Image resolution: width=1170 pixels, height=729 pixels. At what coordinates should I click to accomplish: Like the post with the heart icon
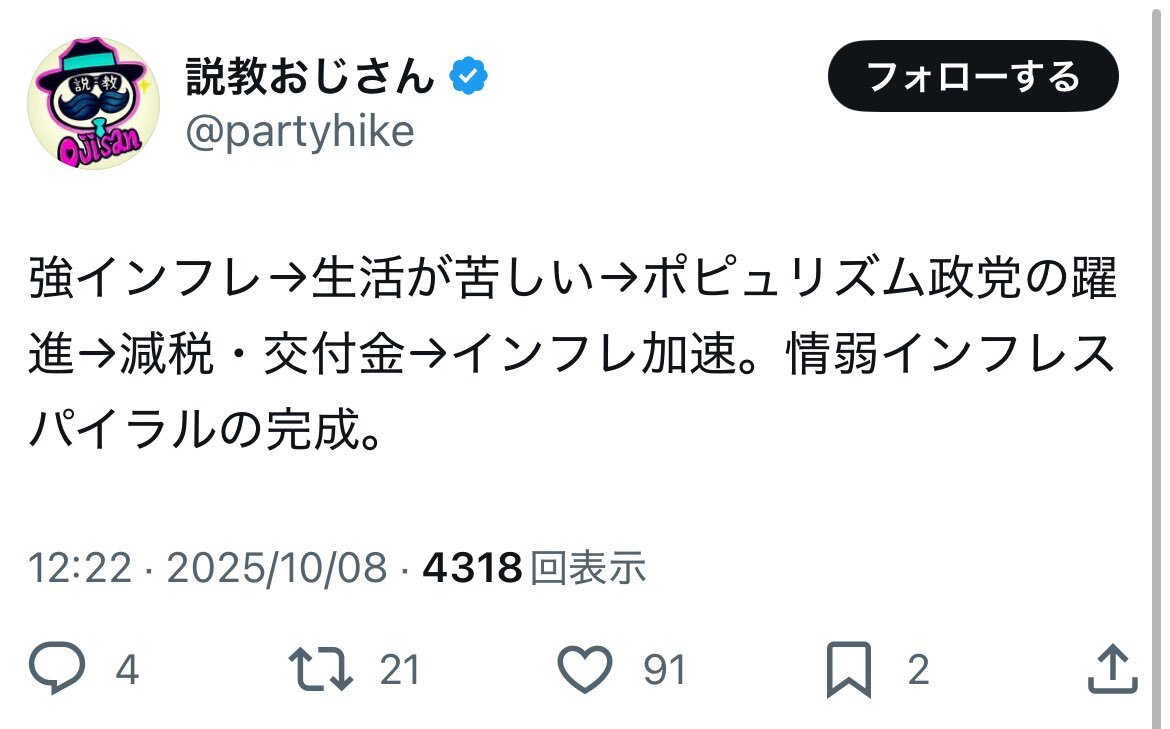(584, 668)
